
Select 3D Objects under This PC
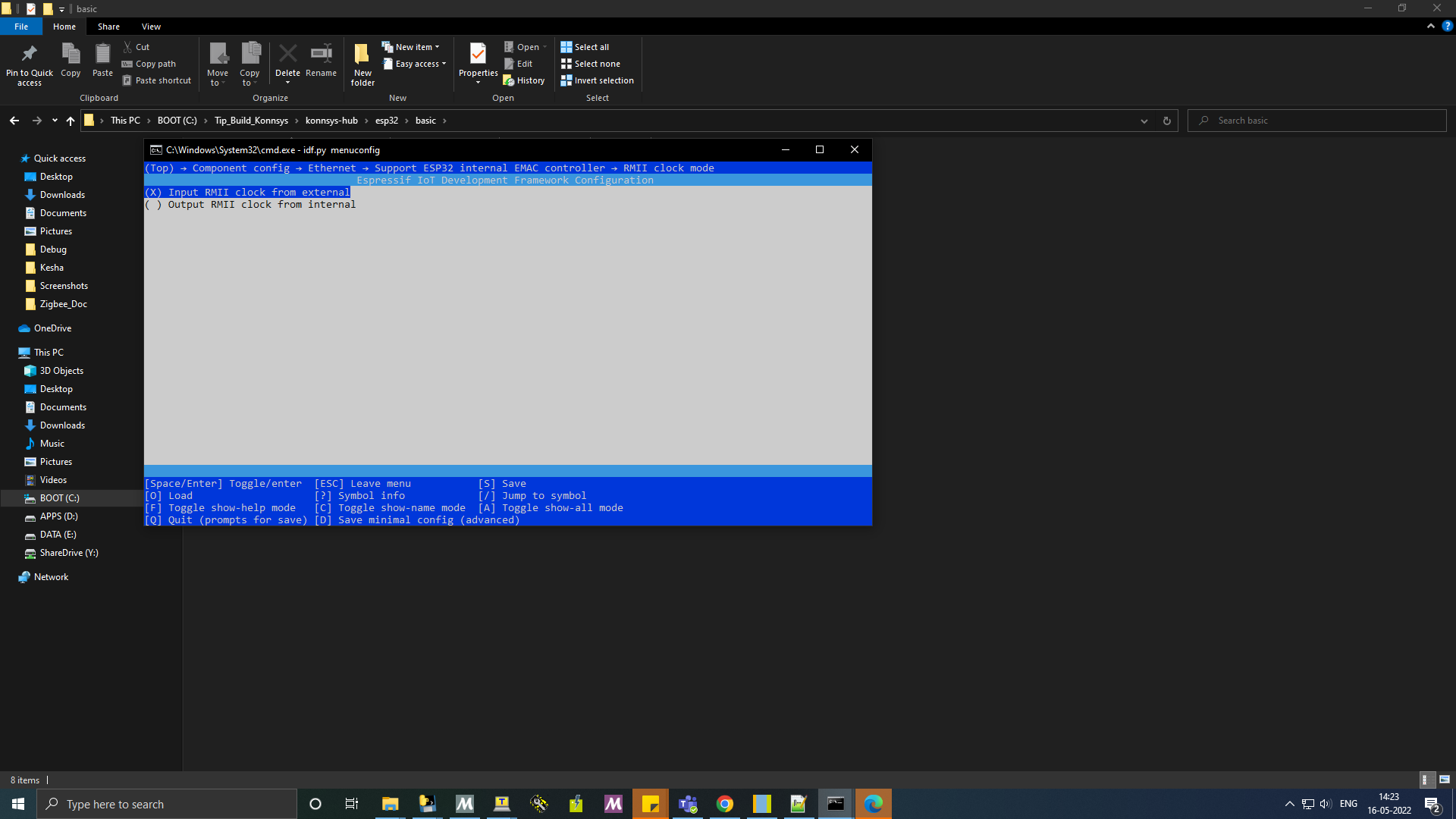[x=61, y=371]
